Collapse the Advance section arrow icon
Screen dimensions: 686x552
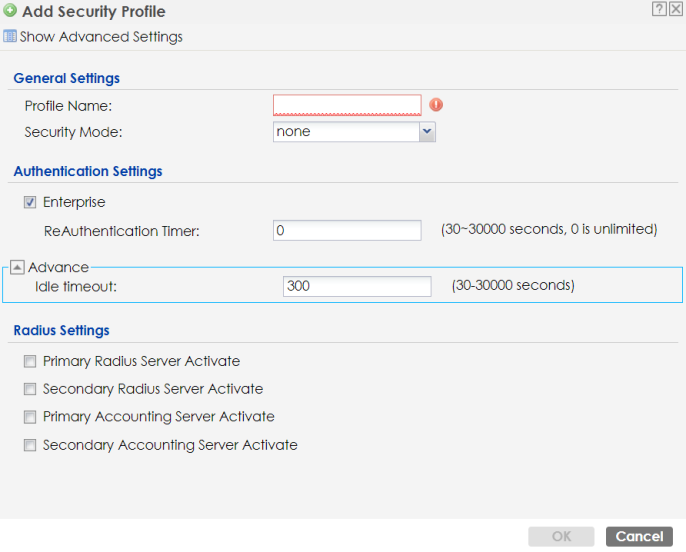pyautogui.click(x=18, y=267)
